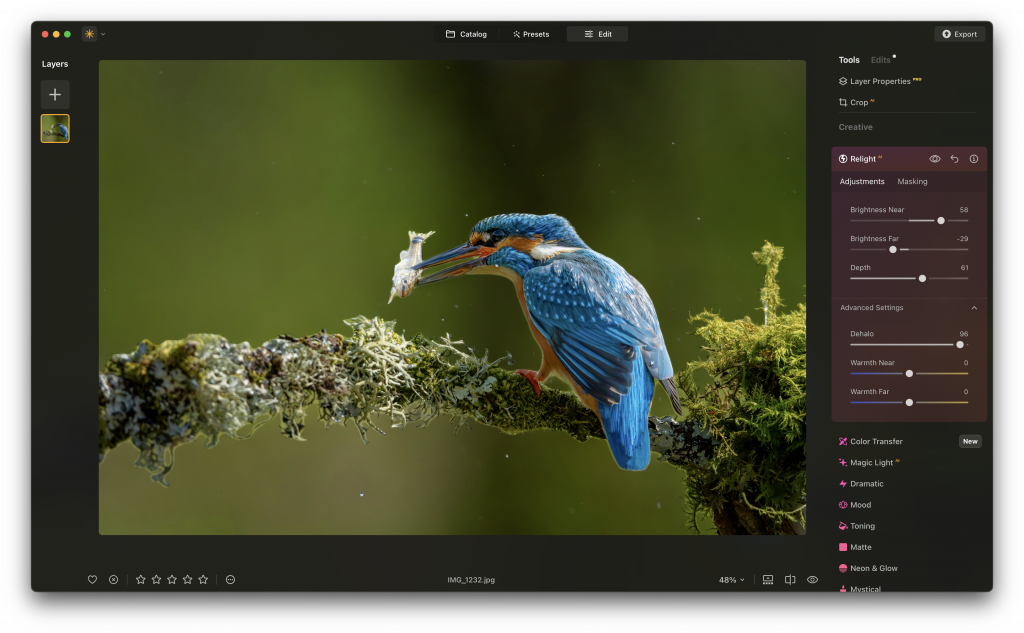
Task: Collapse Advanced Settings chevron
Action: tap(974, 308)
